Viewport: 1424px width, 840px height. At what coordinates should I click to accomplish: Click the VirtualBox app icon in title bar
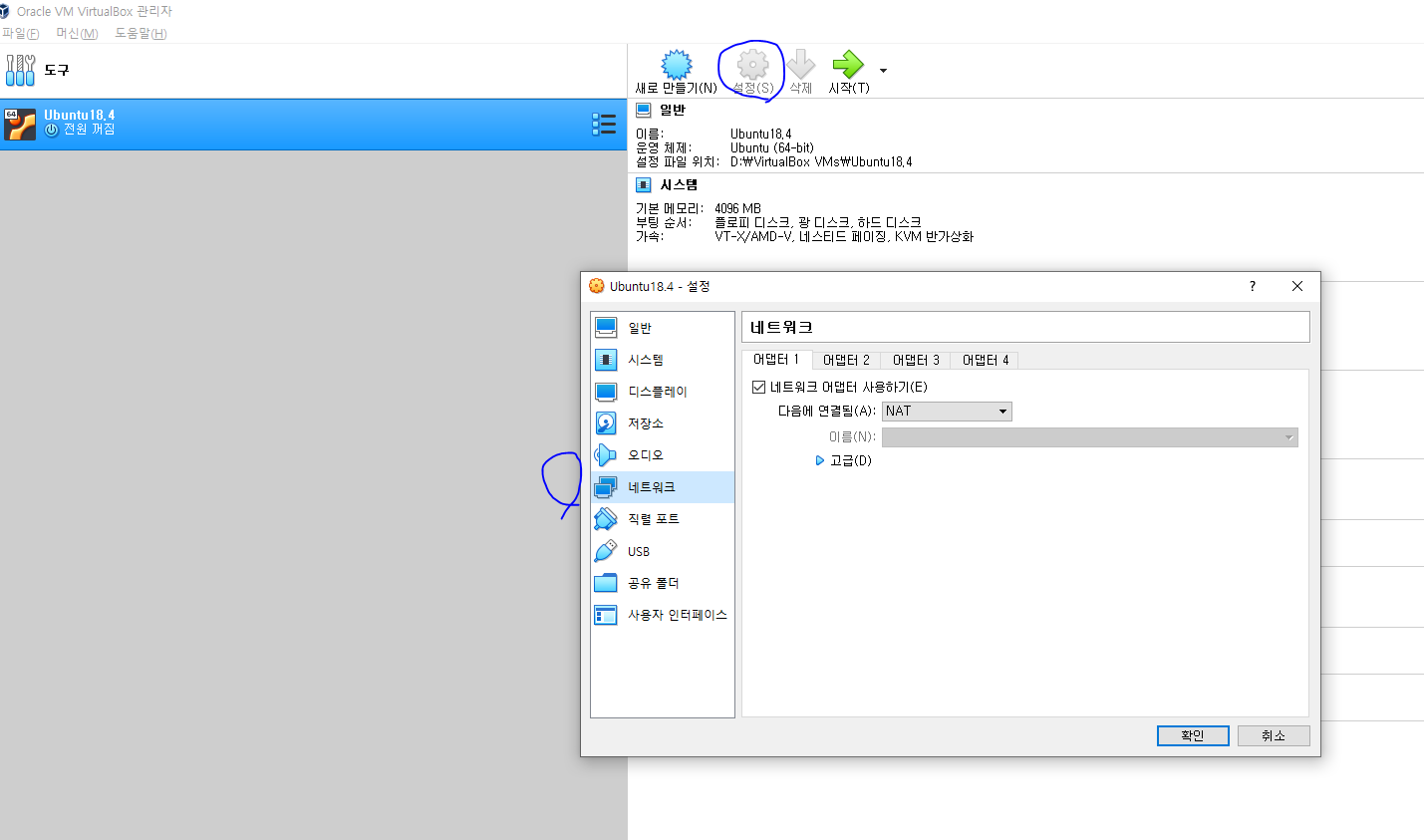click(x=5, y=11)
